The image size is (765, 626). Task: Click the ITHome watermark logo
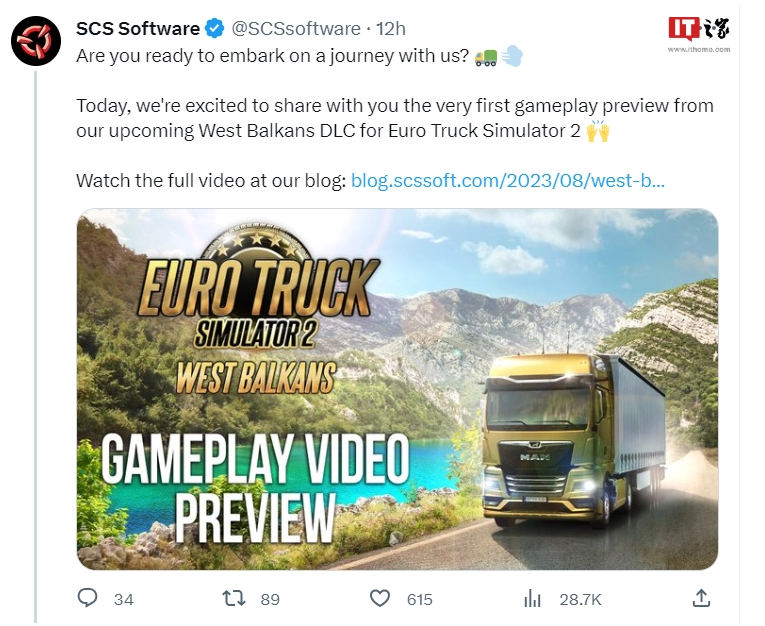point(699,34)
